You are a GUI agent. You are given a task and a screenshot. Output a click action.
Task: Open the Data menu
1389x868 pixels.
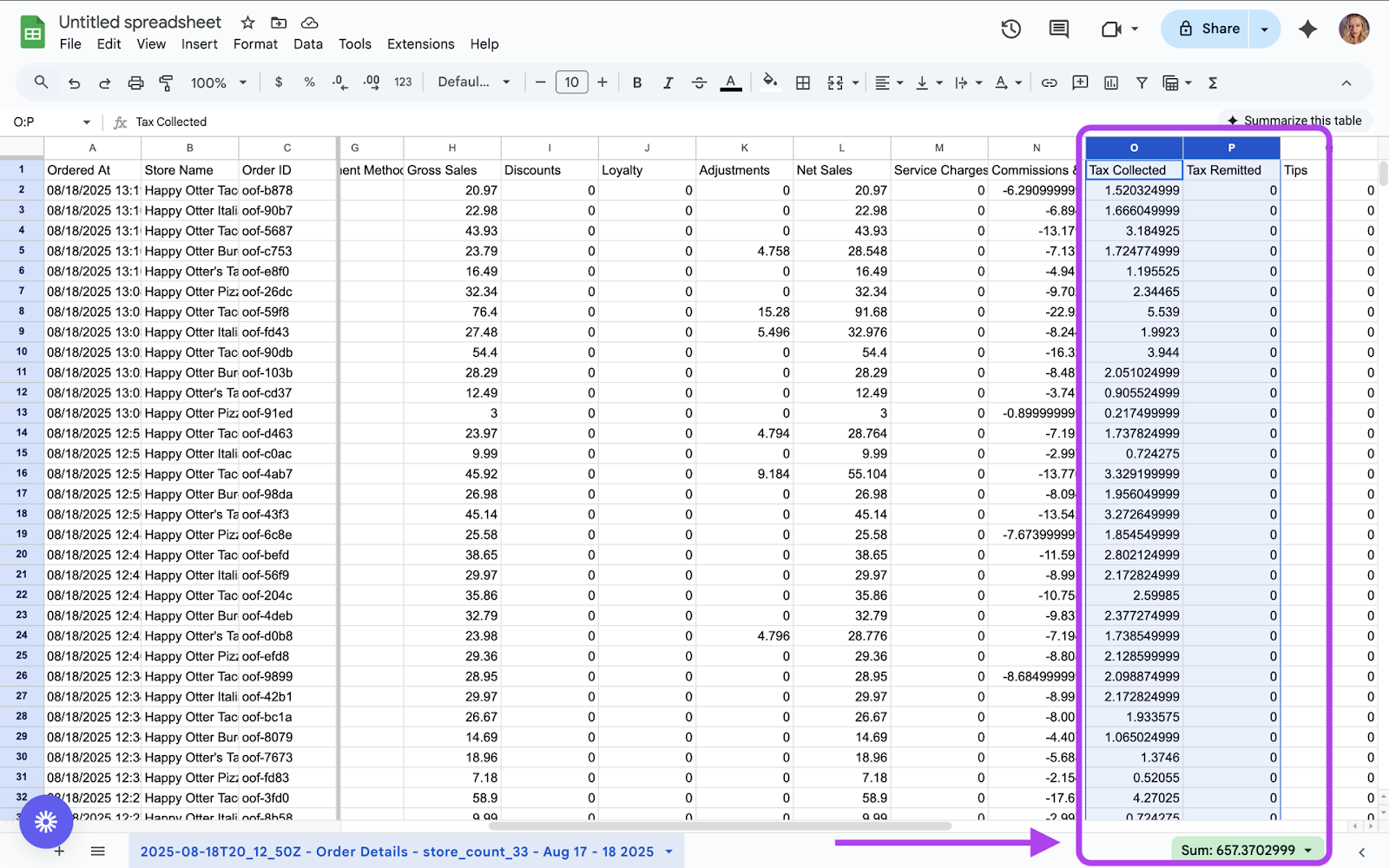307,44
